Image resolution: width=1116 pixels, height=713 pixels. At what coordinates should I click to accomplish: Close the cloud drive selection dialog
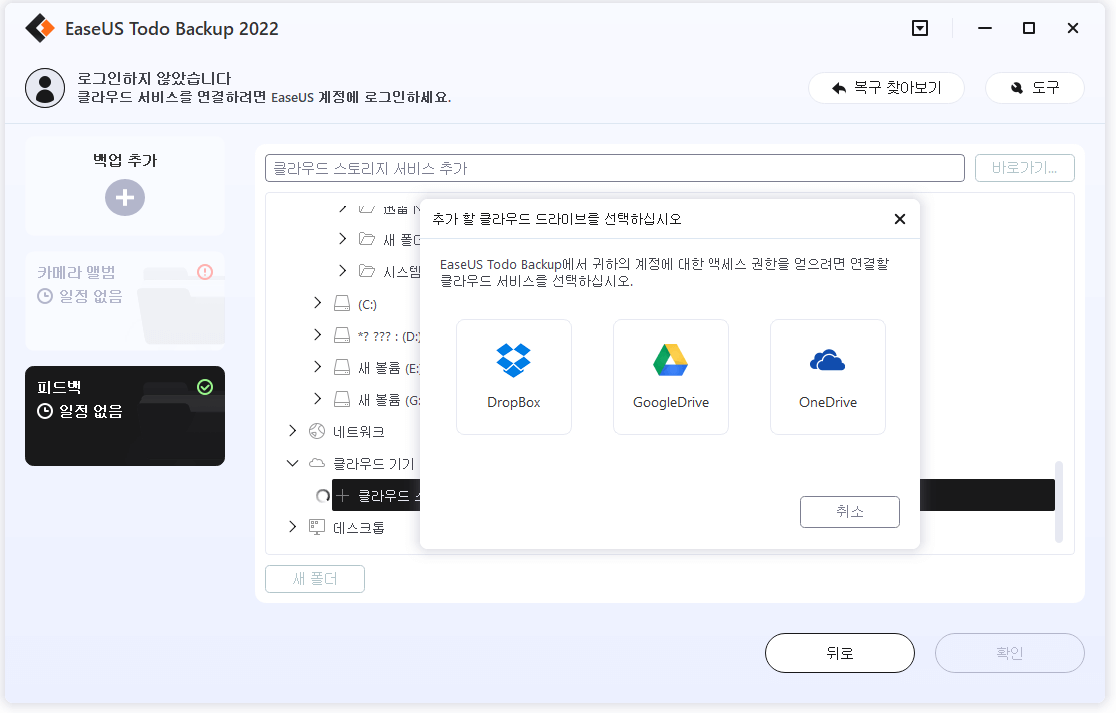[899, 219]
